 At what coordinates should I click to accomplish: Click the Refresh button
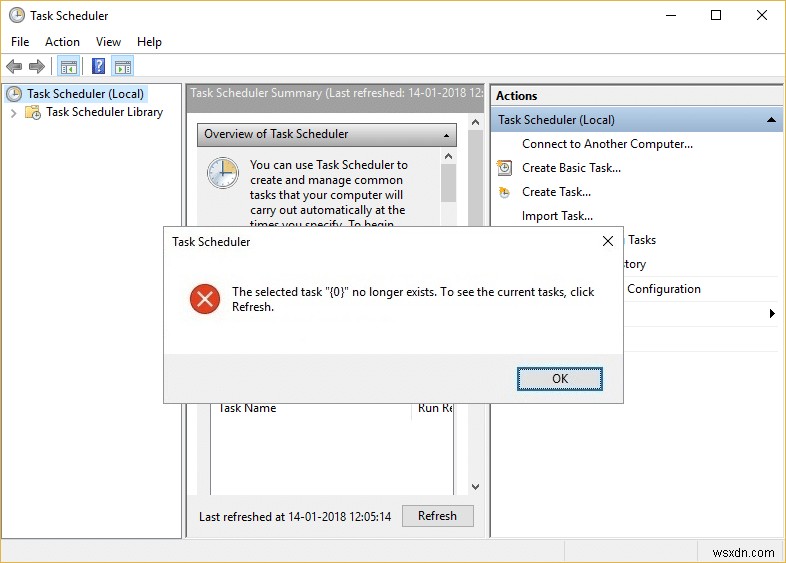click(438, 516)
